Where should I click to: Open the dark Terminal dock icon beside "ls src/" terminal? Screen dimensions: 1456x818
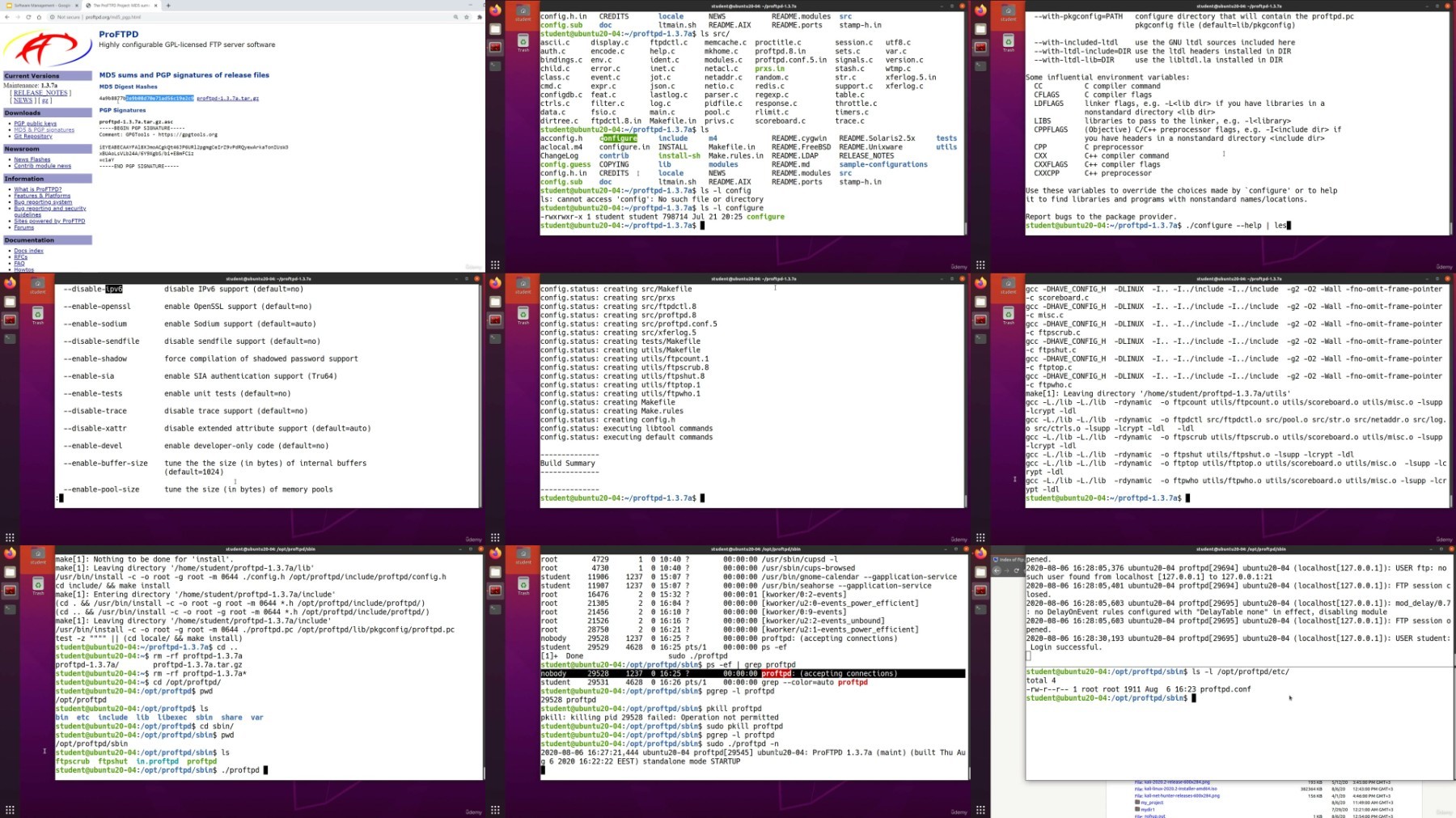tap(496, 65)
